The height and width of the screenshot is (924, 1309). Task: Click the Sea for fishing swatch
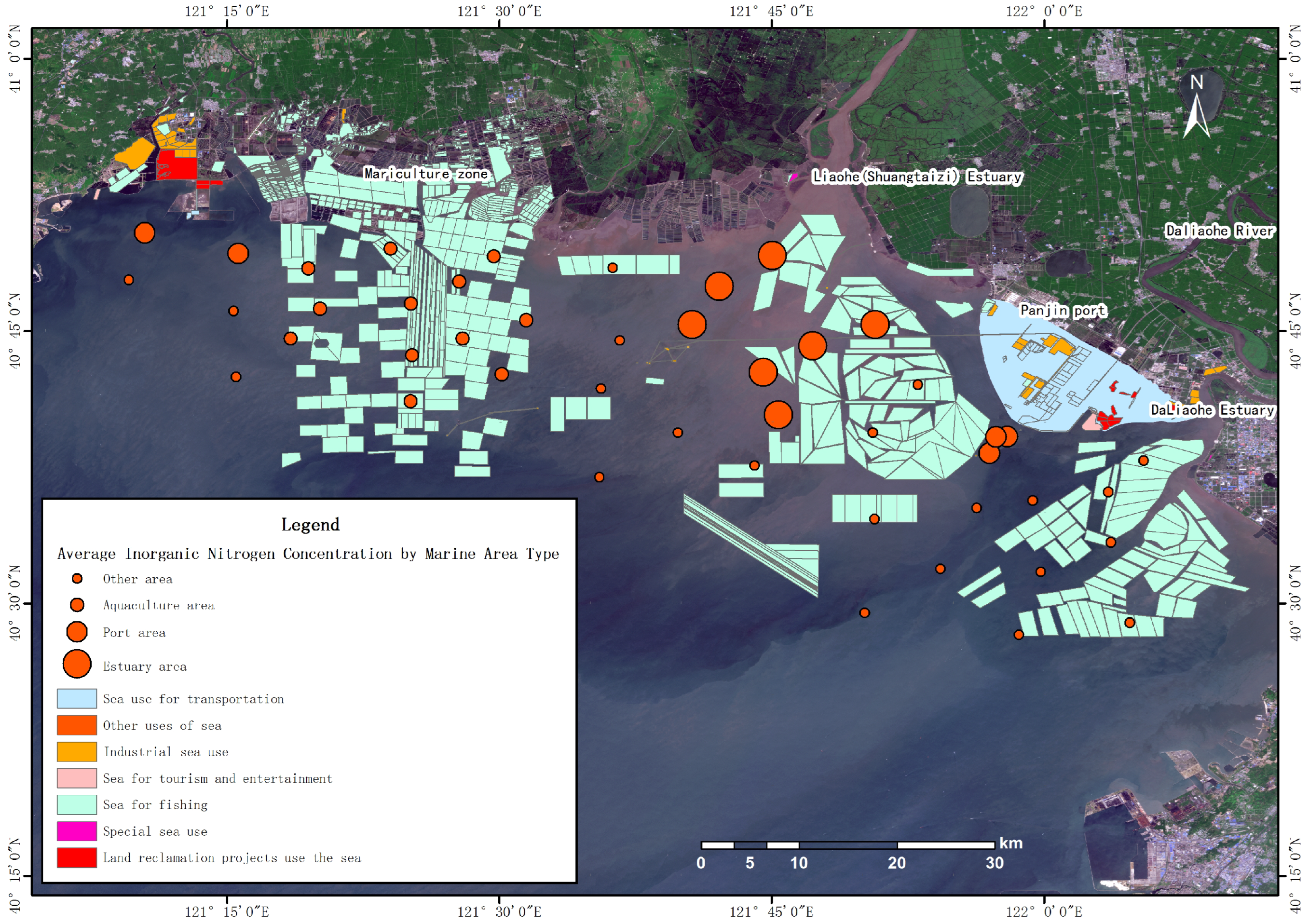tap(77, 804)
